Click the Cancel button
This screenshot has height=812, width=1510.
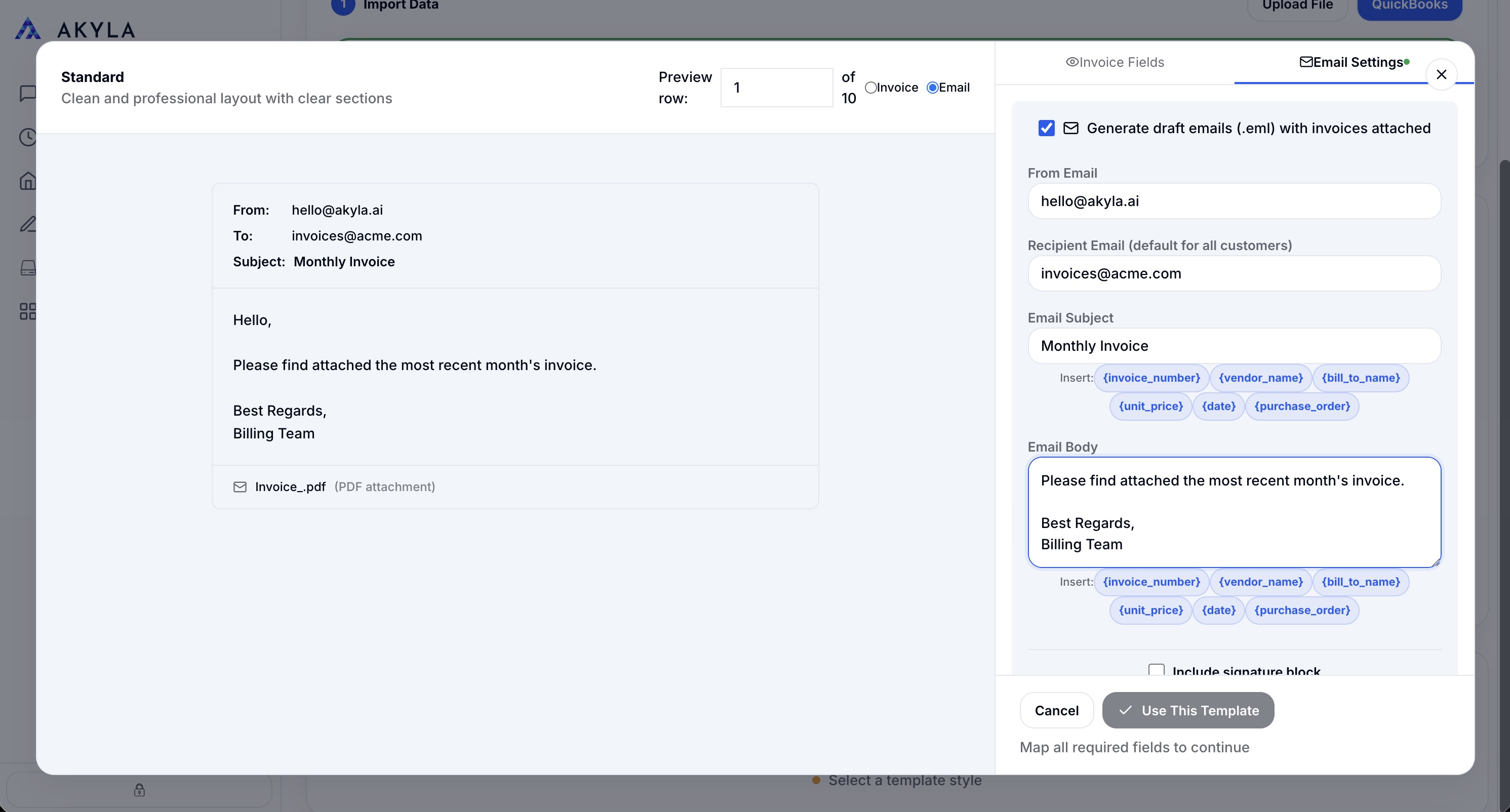click(x=1056, y=710)
